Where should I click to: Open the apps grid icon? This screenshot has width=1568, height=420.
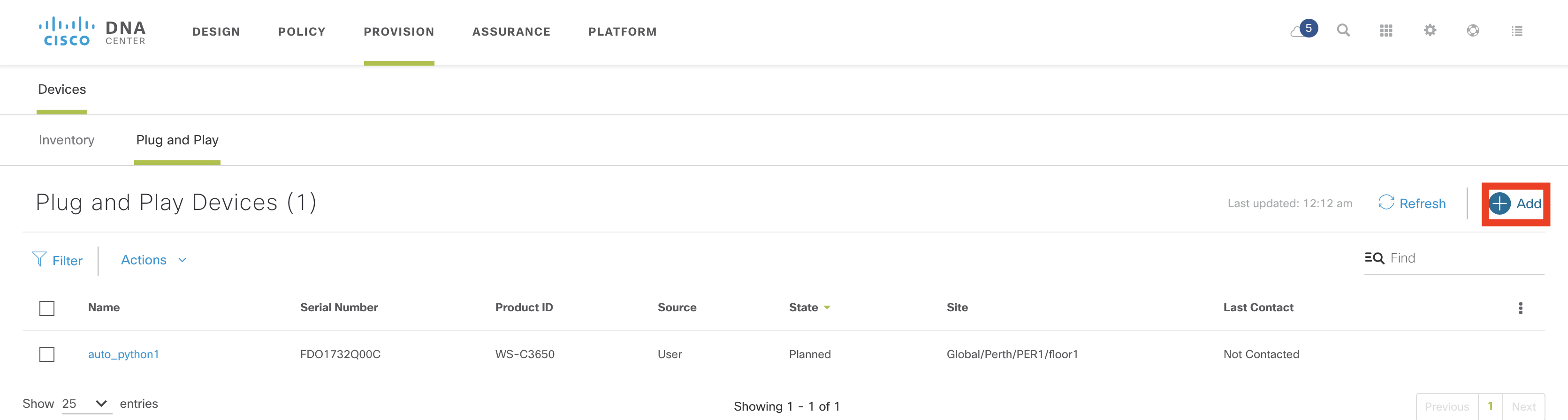pos(1386,30)
